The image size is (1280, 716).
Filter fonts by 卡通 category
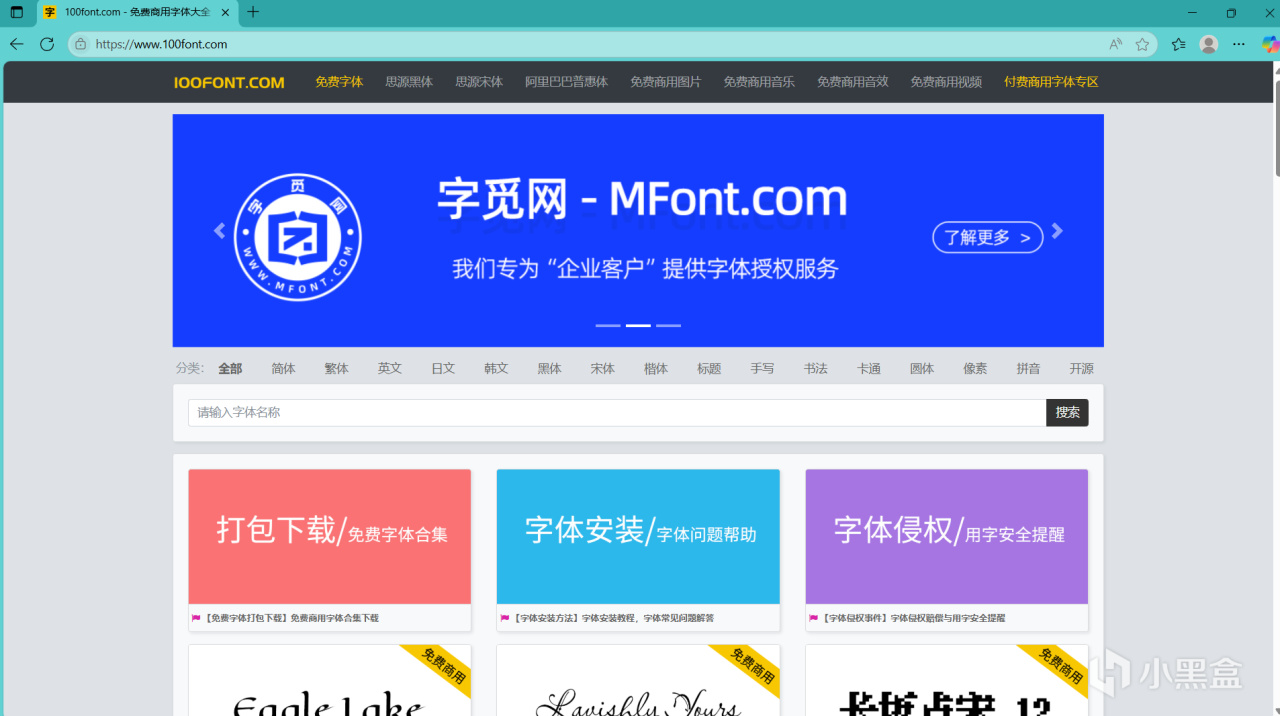(x=869, y=368)
